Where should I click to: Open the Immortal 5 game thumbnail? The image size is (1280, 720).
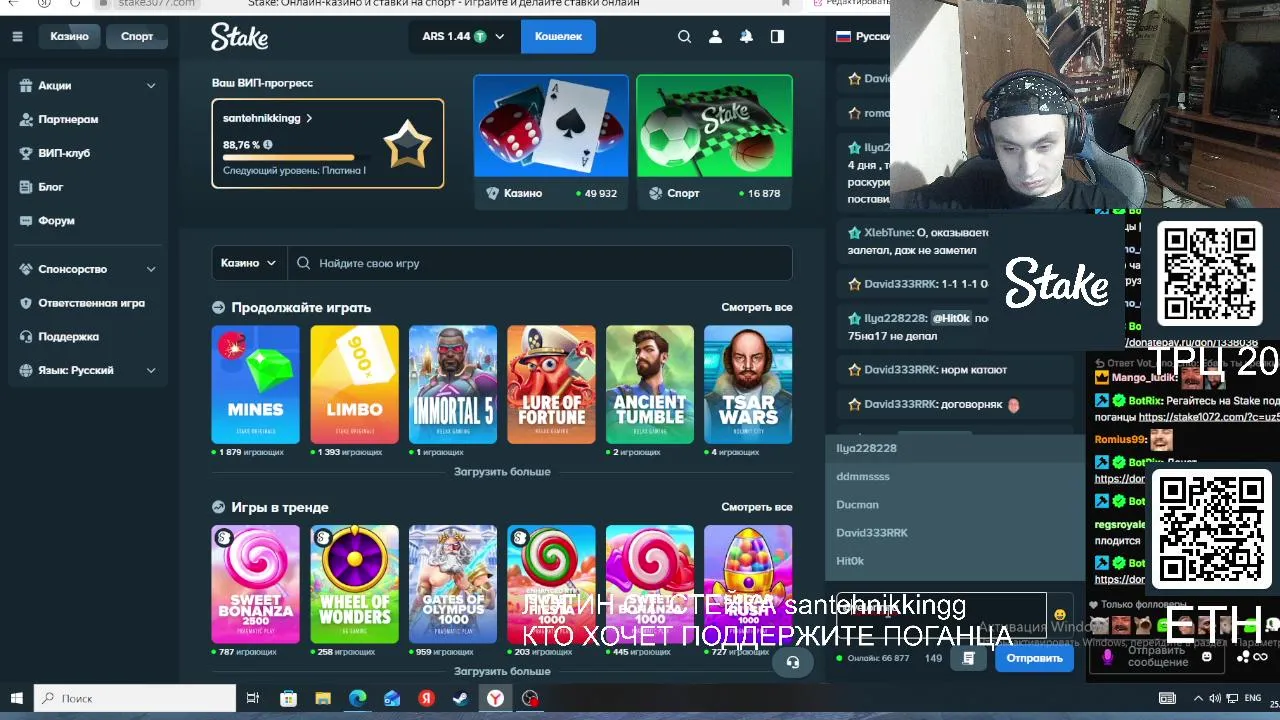pos(453,384)
